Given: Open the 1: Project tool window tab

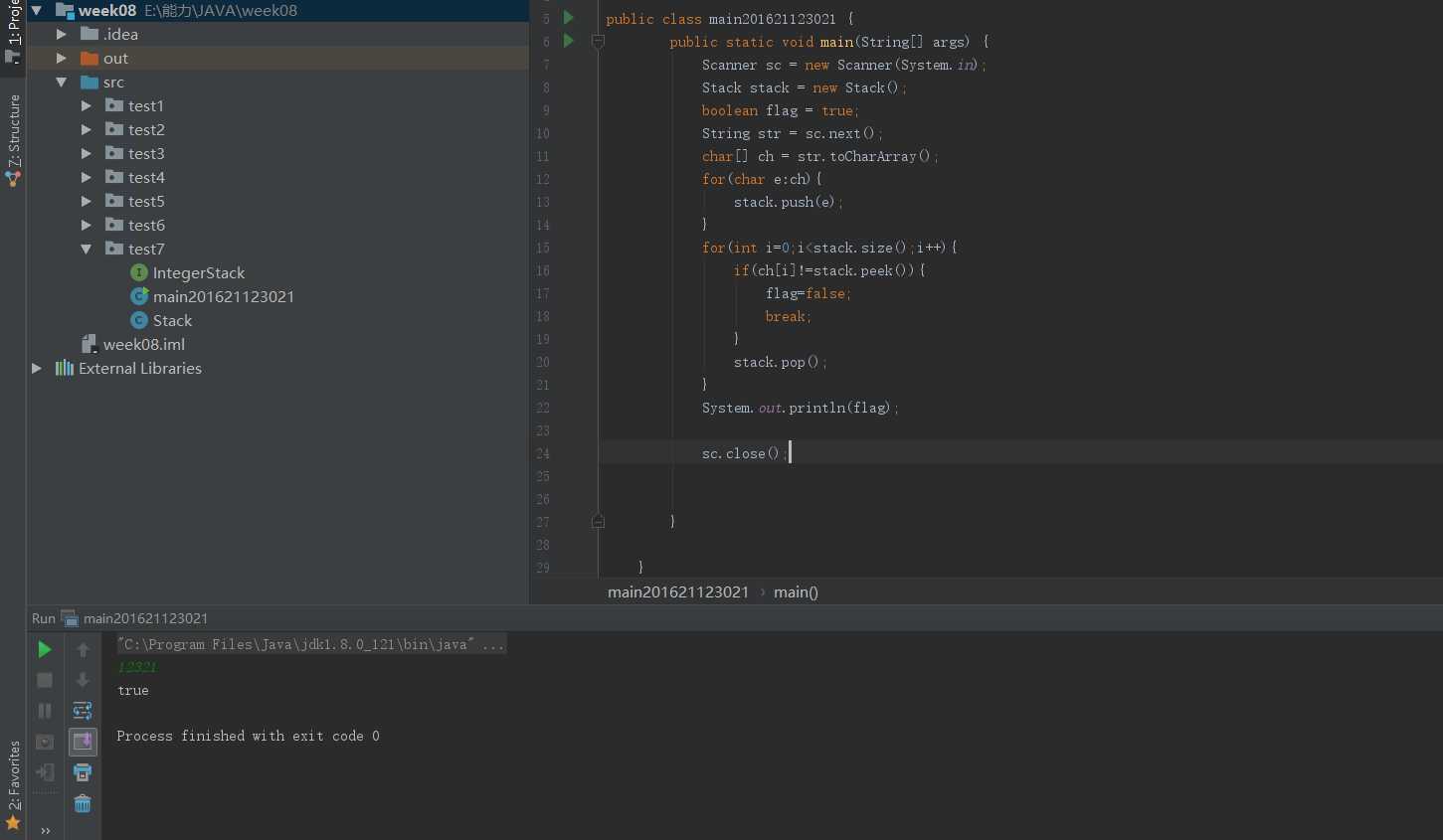Looking at the screenshot, I should coord(13,32).
